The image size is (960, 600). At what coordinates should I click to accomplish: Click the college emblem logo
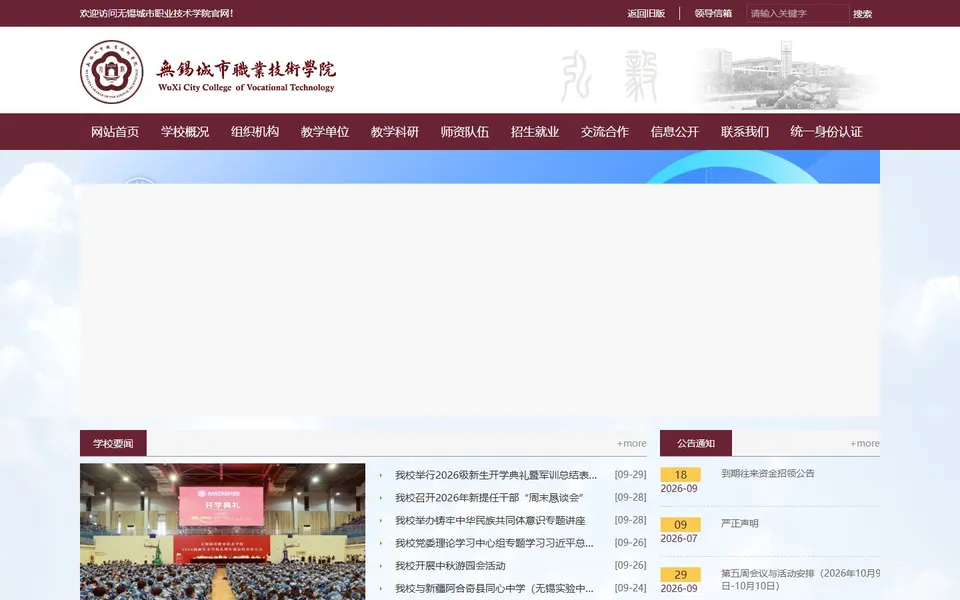click(x=111, y=72)
